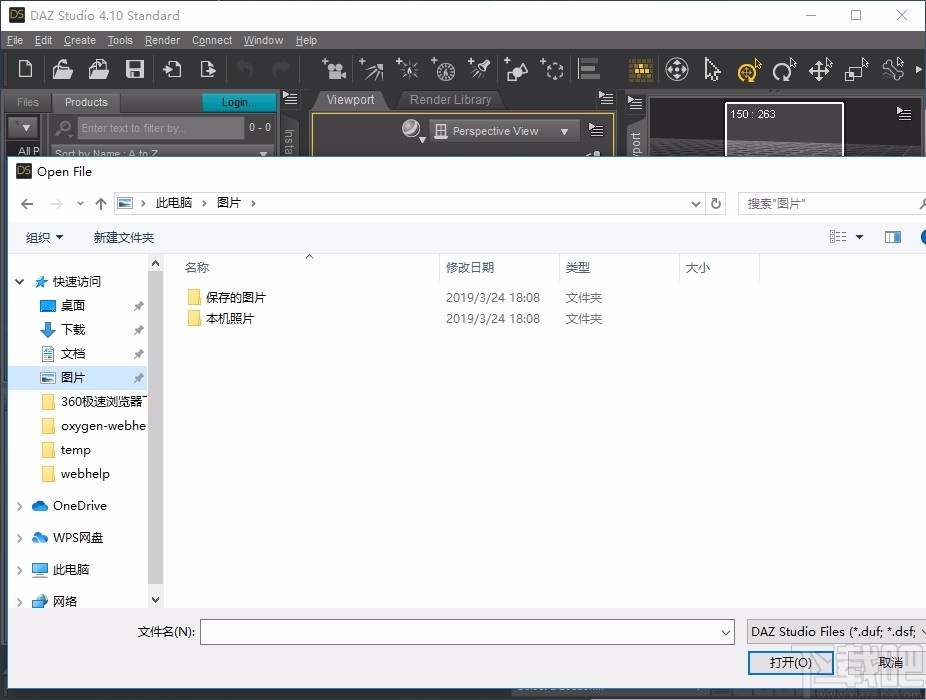This screenshot has height=700, width=926.
Task: Open the Perspective View dropdown
Action: click(502, 131)
